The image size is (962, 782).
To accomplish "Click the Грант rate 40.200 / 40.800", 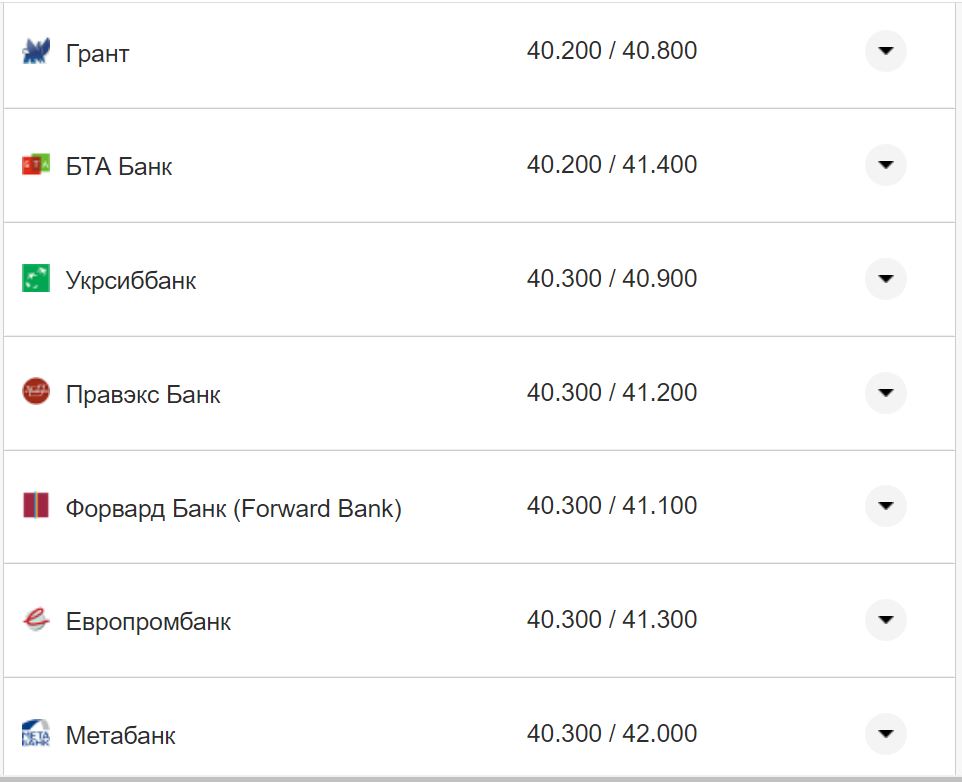I will point(611,51).
